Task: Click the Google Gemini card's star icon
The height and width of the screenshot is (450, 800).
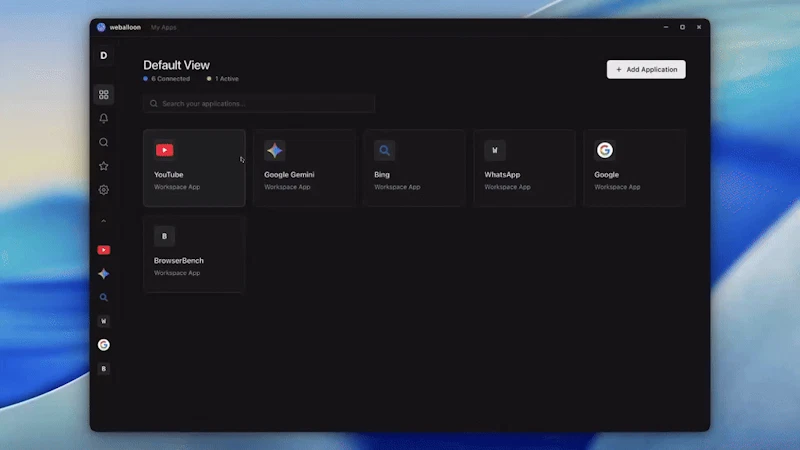Action: pyautogui.click(x=274, y=150)
